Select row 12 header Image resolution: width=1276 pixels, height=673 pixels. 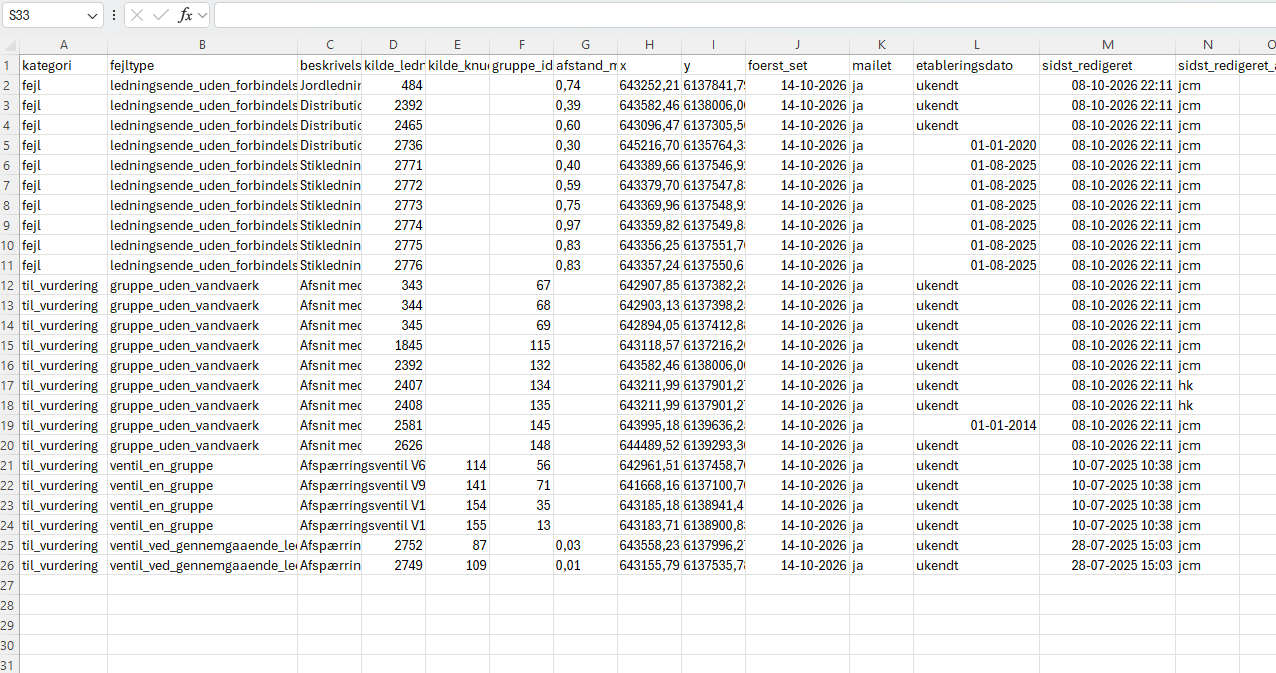tap(10, 285)
